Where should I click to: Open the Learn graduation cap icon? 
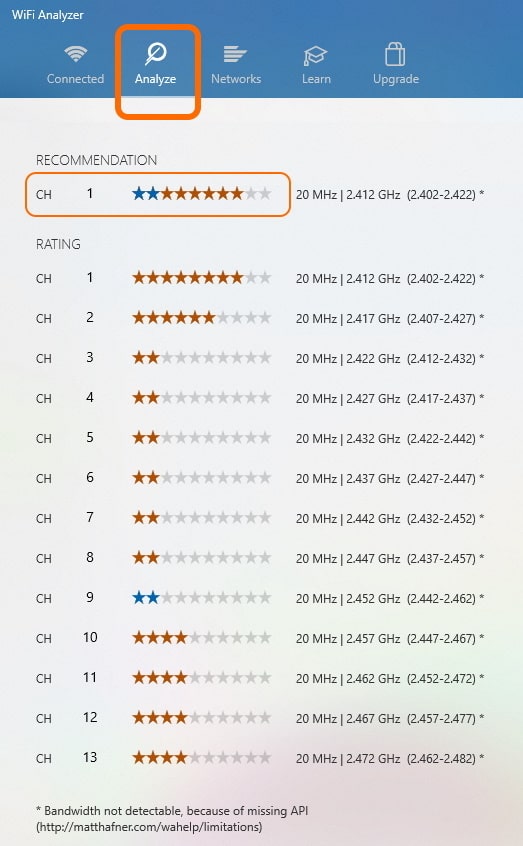[316, 55]
